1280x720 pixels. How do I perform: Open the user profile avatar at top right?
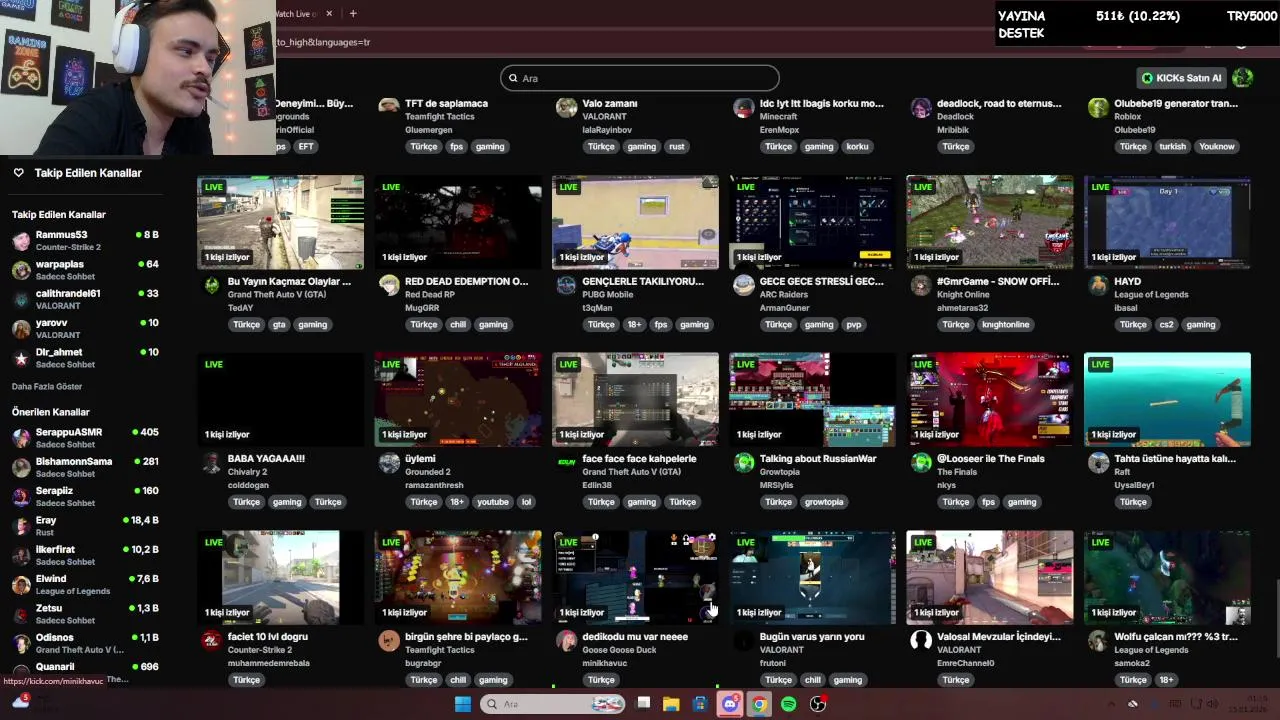pos(1243,78)
